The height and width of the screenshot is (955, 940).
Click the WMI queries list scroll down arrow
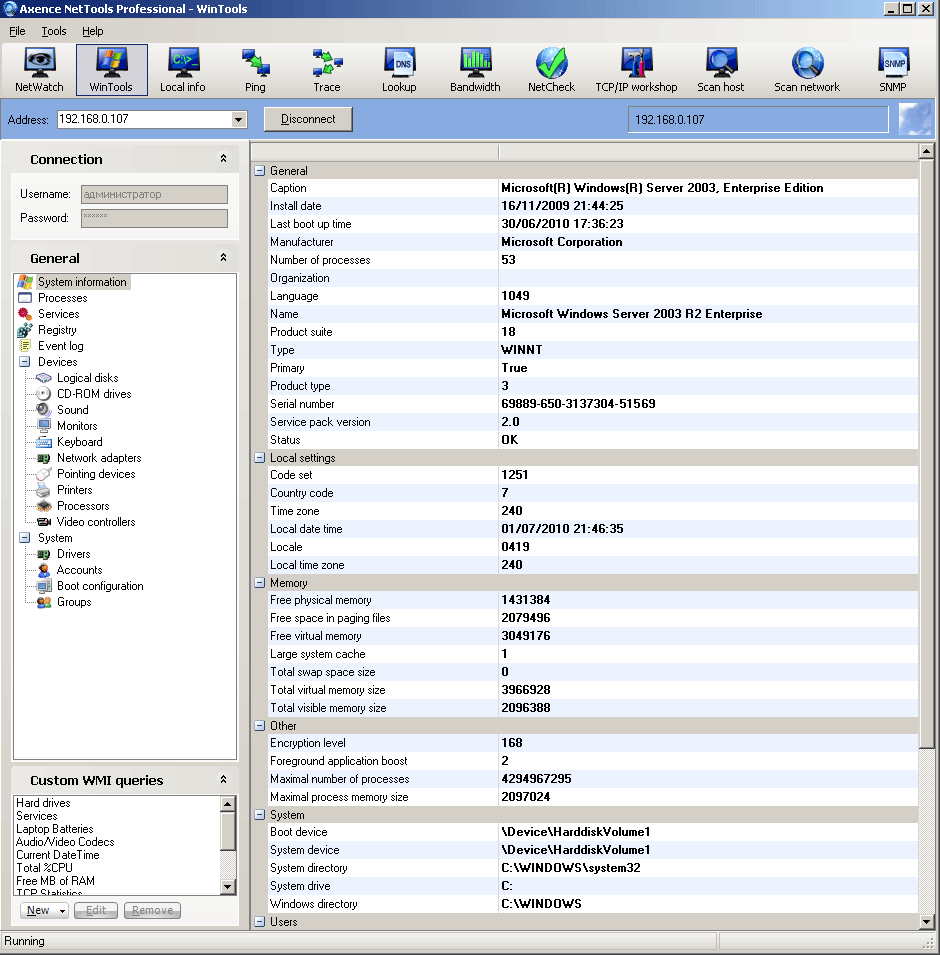tap(227, 886)
